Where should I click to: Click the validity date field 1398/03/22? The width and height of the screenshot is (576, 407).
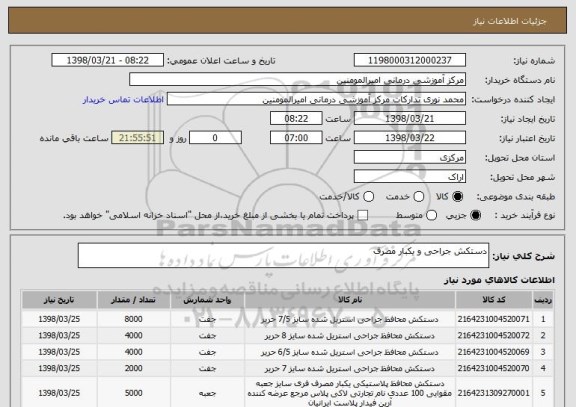coord(410,138)
